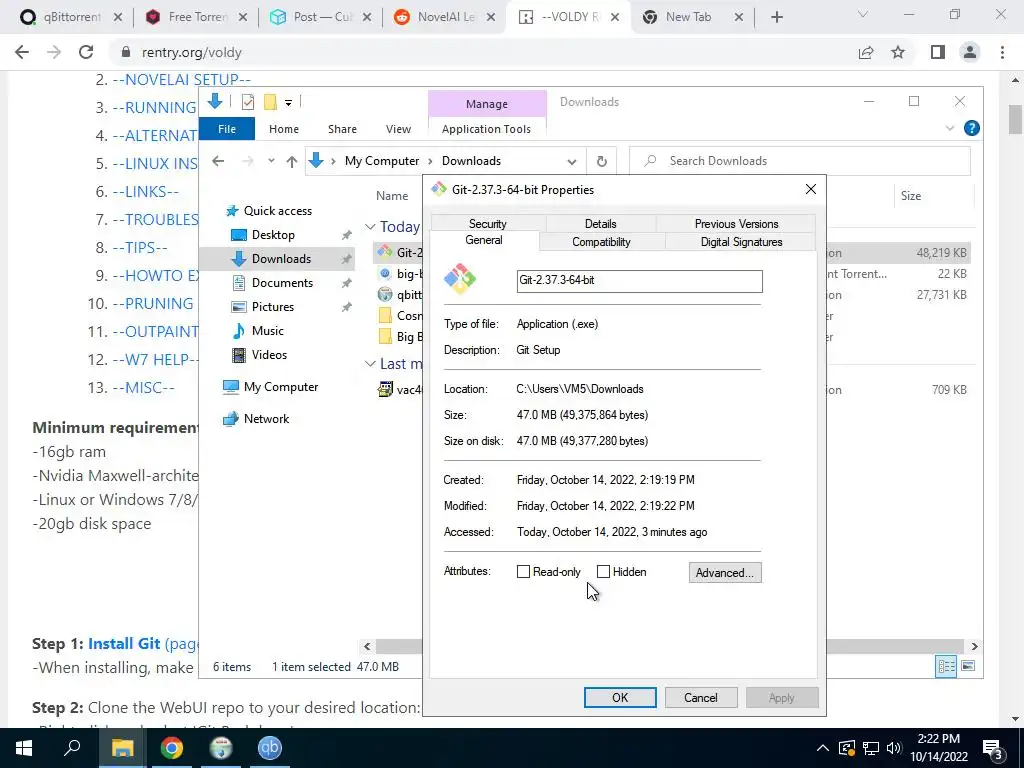The image size is (1024, 768).
Task: Open Explorer help icon
Action: coord(971,128)
